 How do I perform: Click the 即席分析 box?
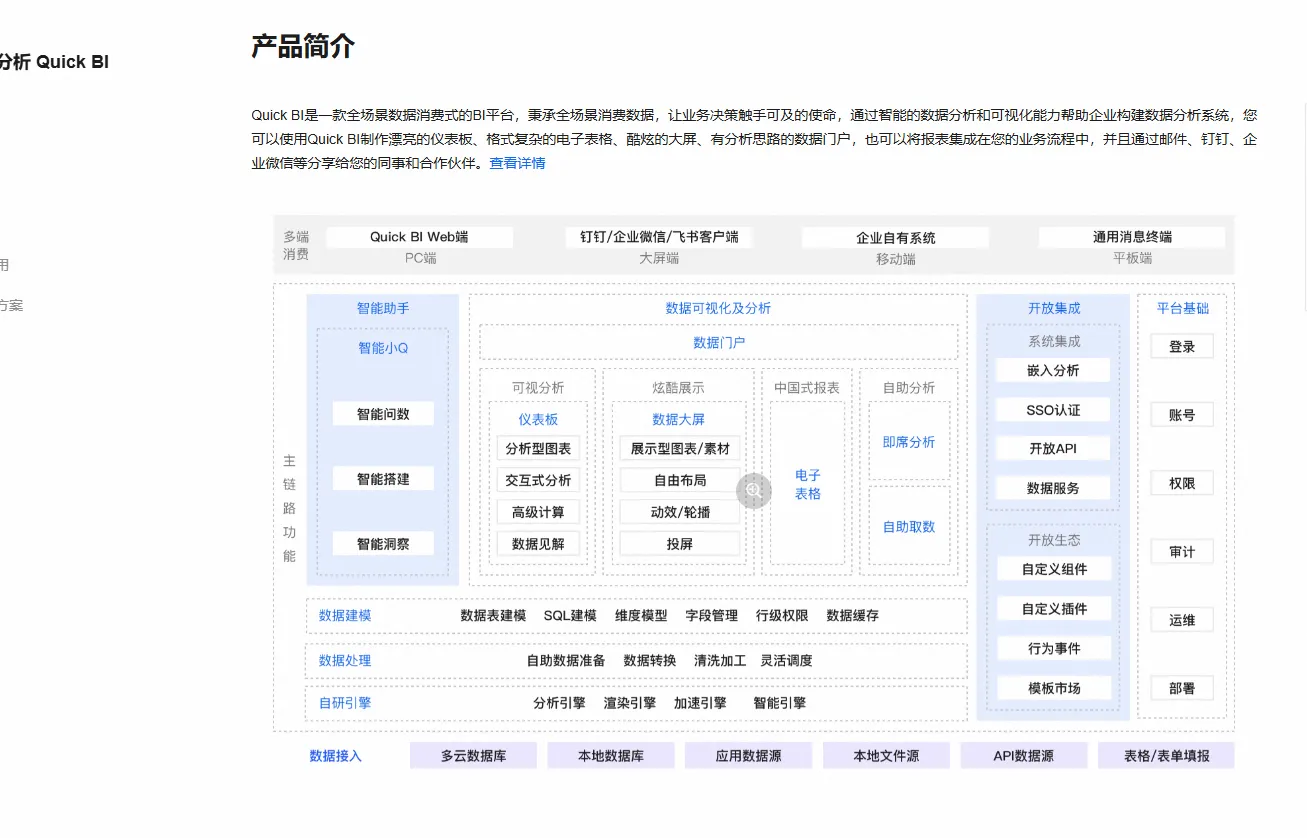click(x=909, y=441)
